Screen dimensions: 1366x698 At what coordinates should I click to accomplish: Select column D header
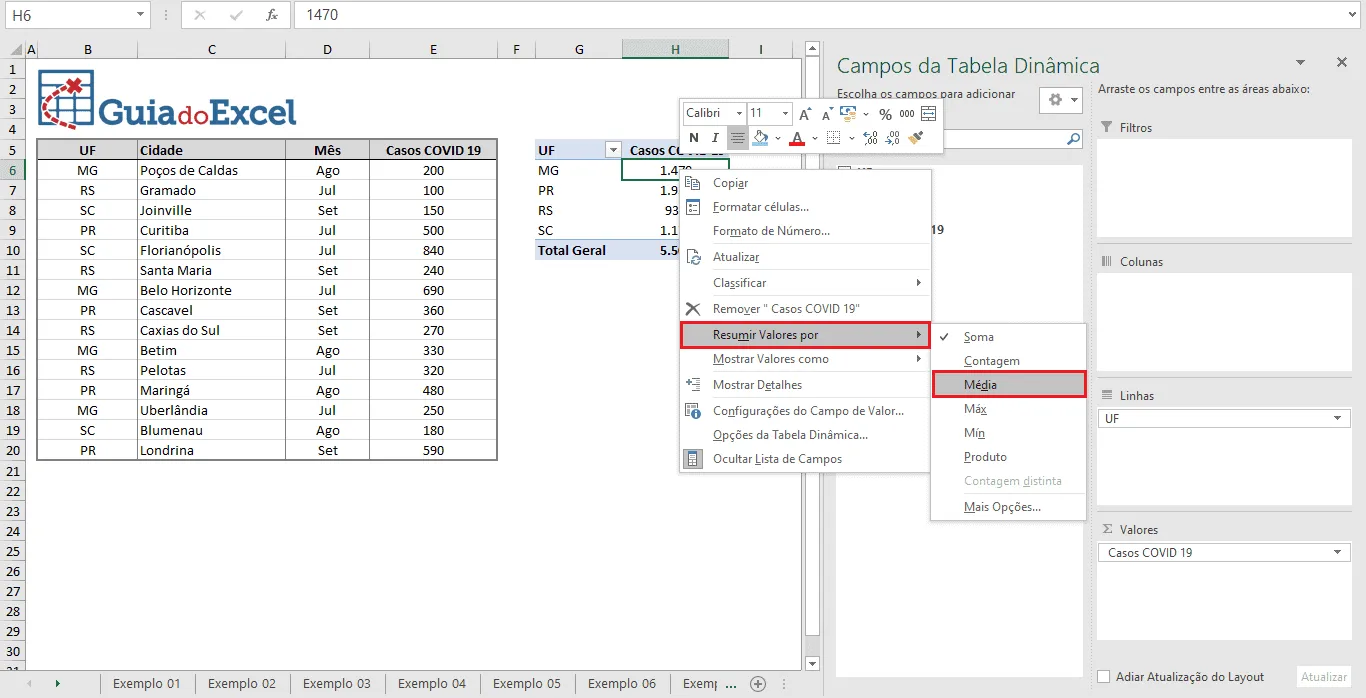click(x=327, y=49)
